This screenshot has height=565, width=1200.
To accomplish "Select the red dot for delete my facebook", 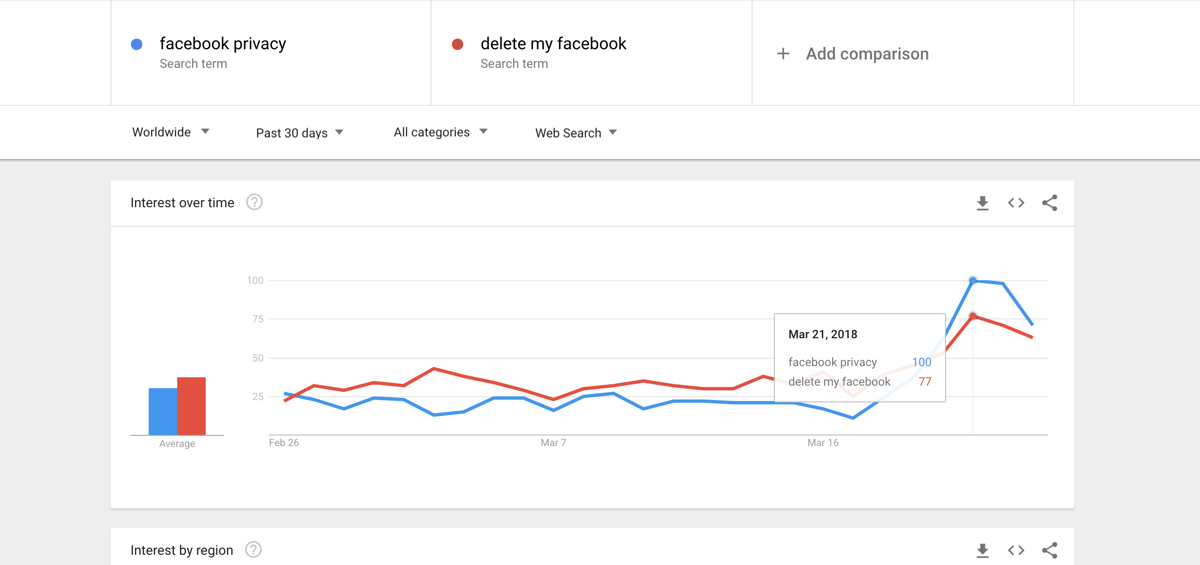I will pos(457,44).
